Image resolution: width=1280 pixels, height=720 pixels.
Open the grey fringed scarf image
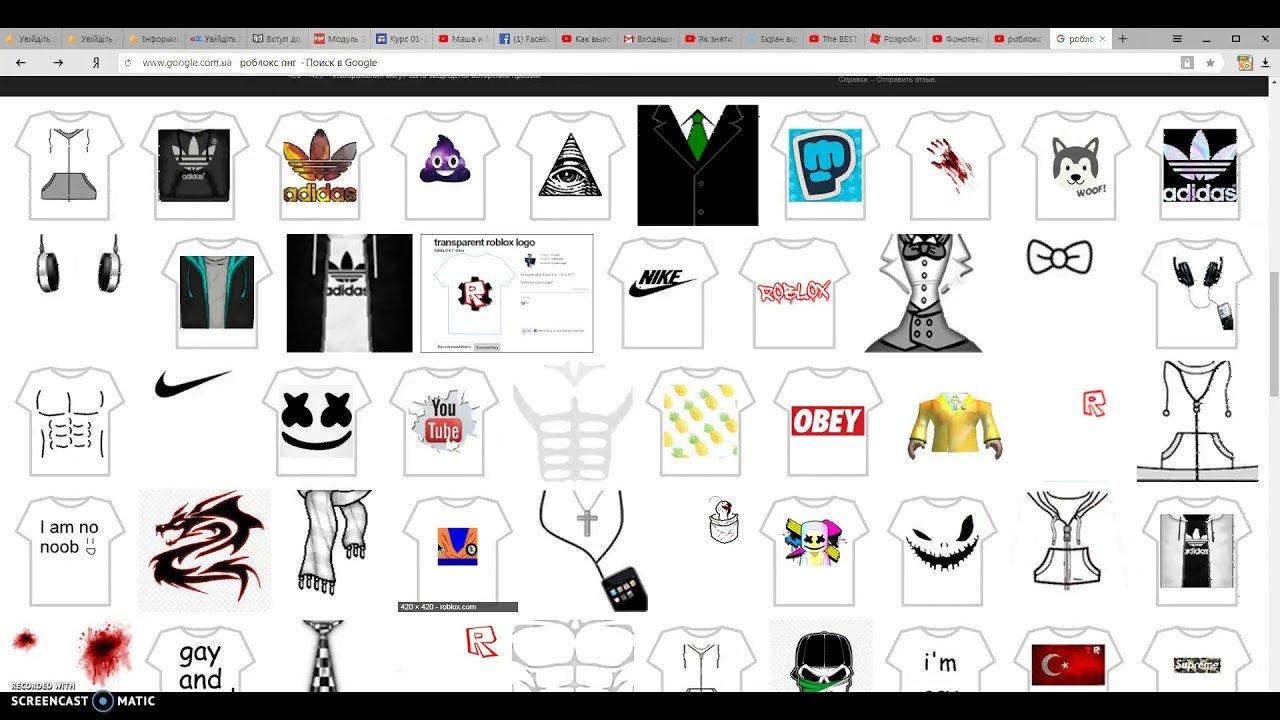[x=335, y=542]
